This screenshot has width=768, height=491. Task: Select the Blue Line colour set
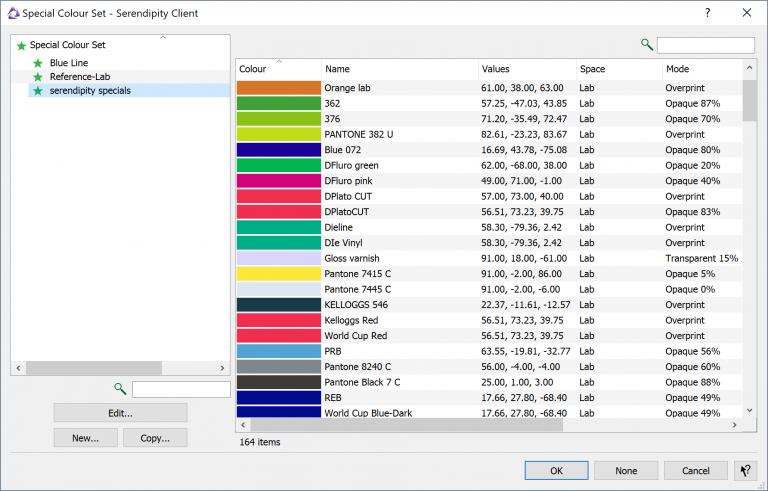69,63
